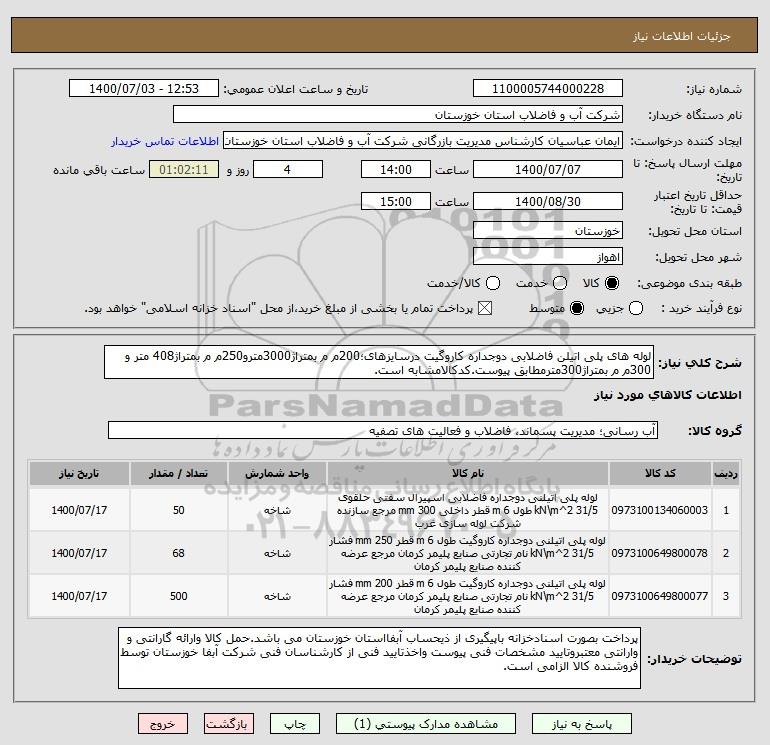
Task: Click the row 1 product name 300 mm pipe
Action: (x=468, y=510)
